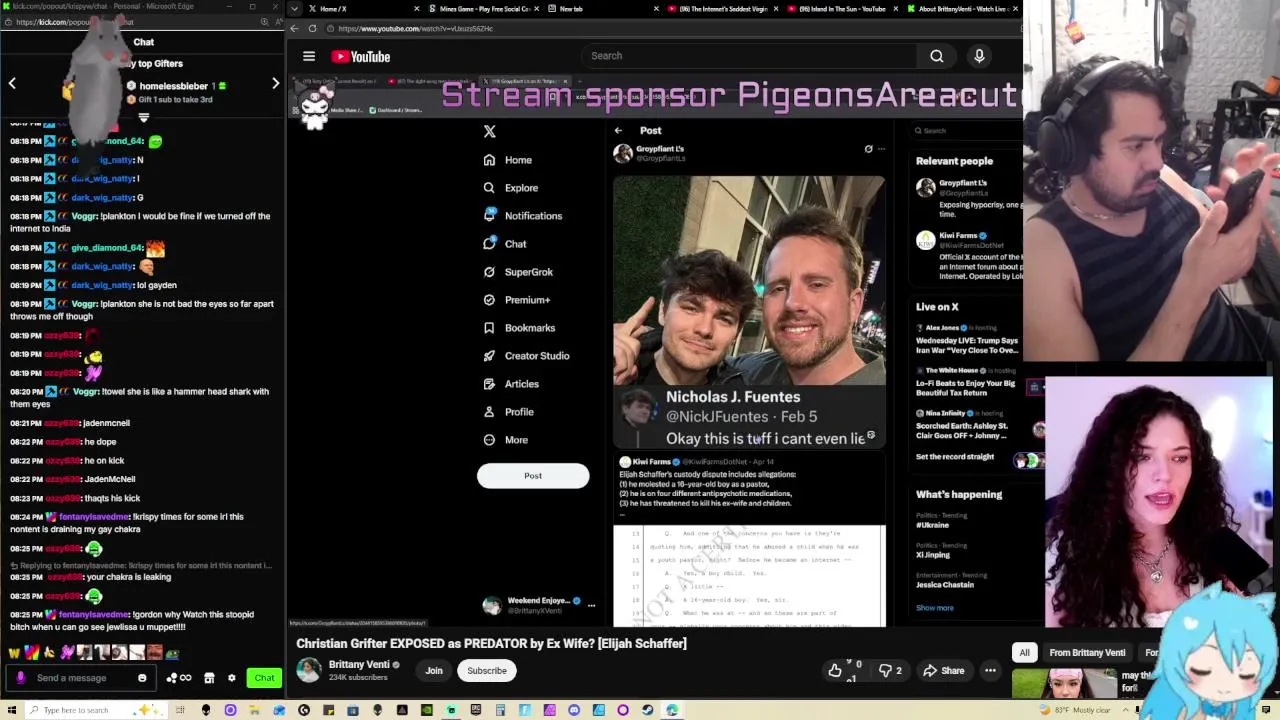Open the Kick chat shop icon
1280x720 pixels.
click(209, 678)
